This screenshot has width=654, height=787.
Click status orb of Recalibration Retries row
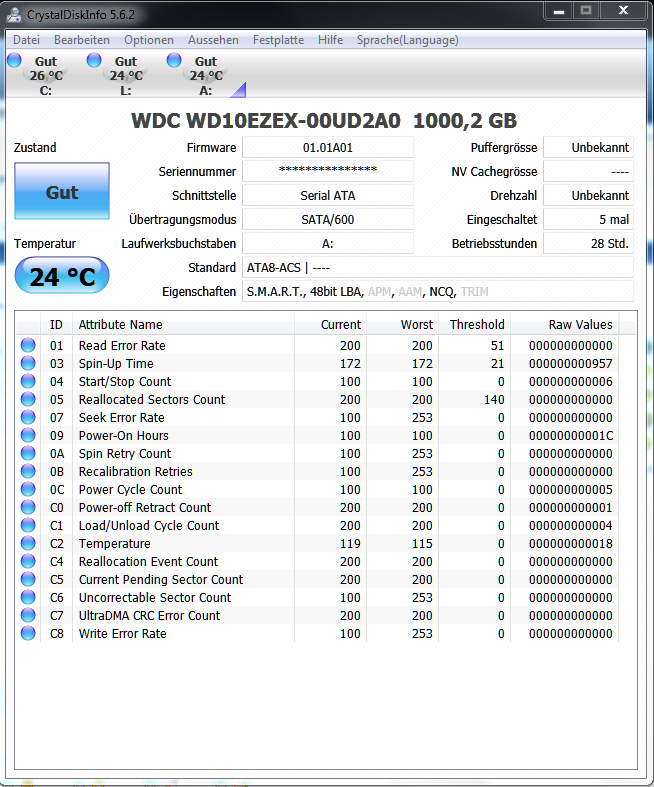pyautogui.click(x=28, y=471)
